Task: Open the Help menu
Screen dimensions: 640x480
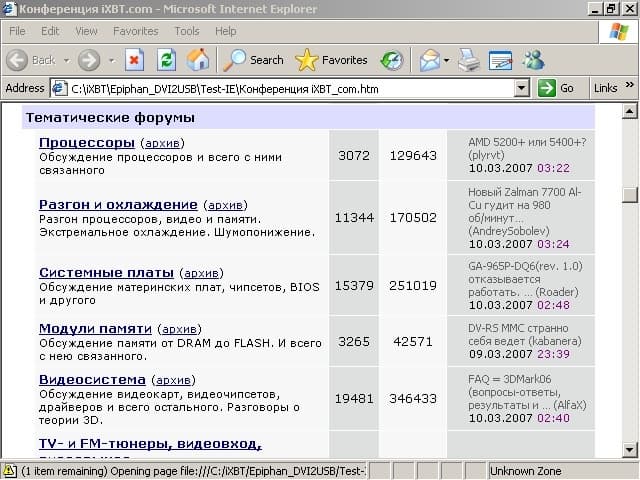Action: point(226,31)
